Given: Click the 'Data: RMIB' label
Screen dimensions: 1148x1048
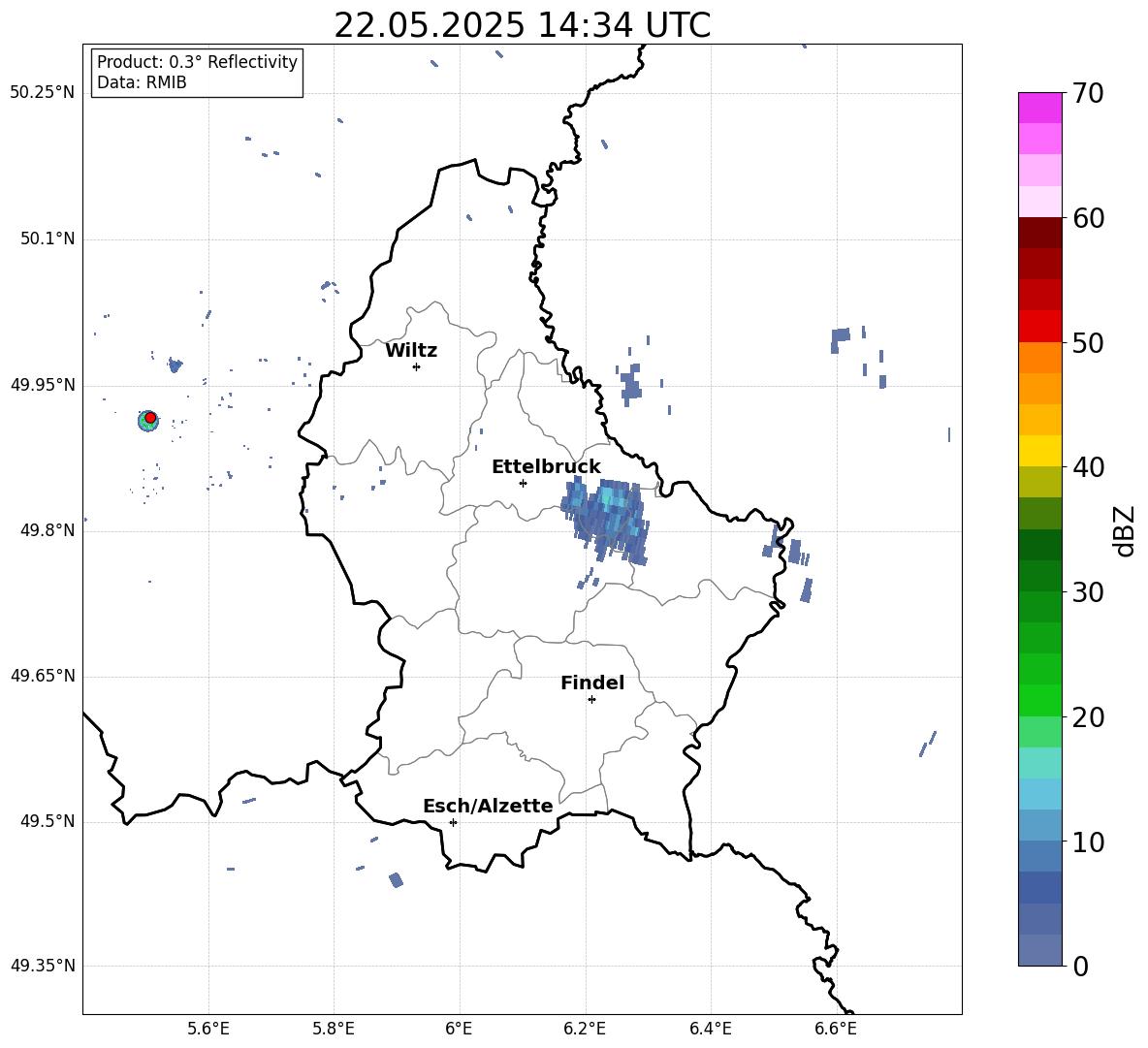Looking at the screenshot, I should coord(142,82).
